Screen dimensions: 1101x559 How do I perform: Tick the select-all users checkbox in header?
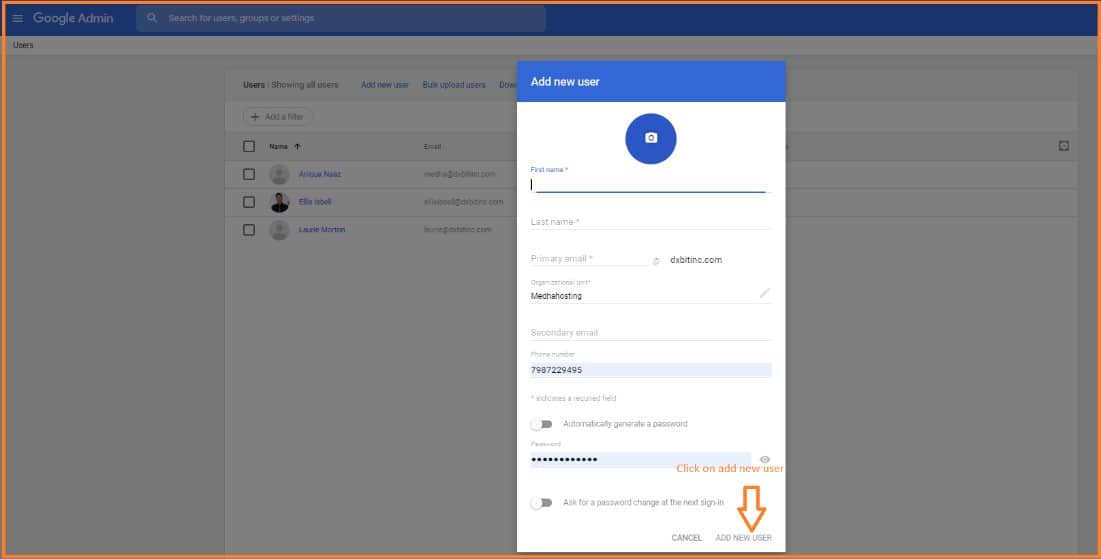coord(249,147)
